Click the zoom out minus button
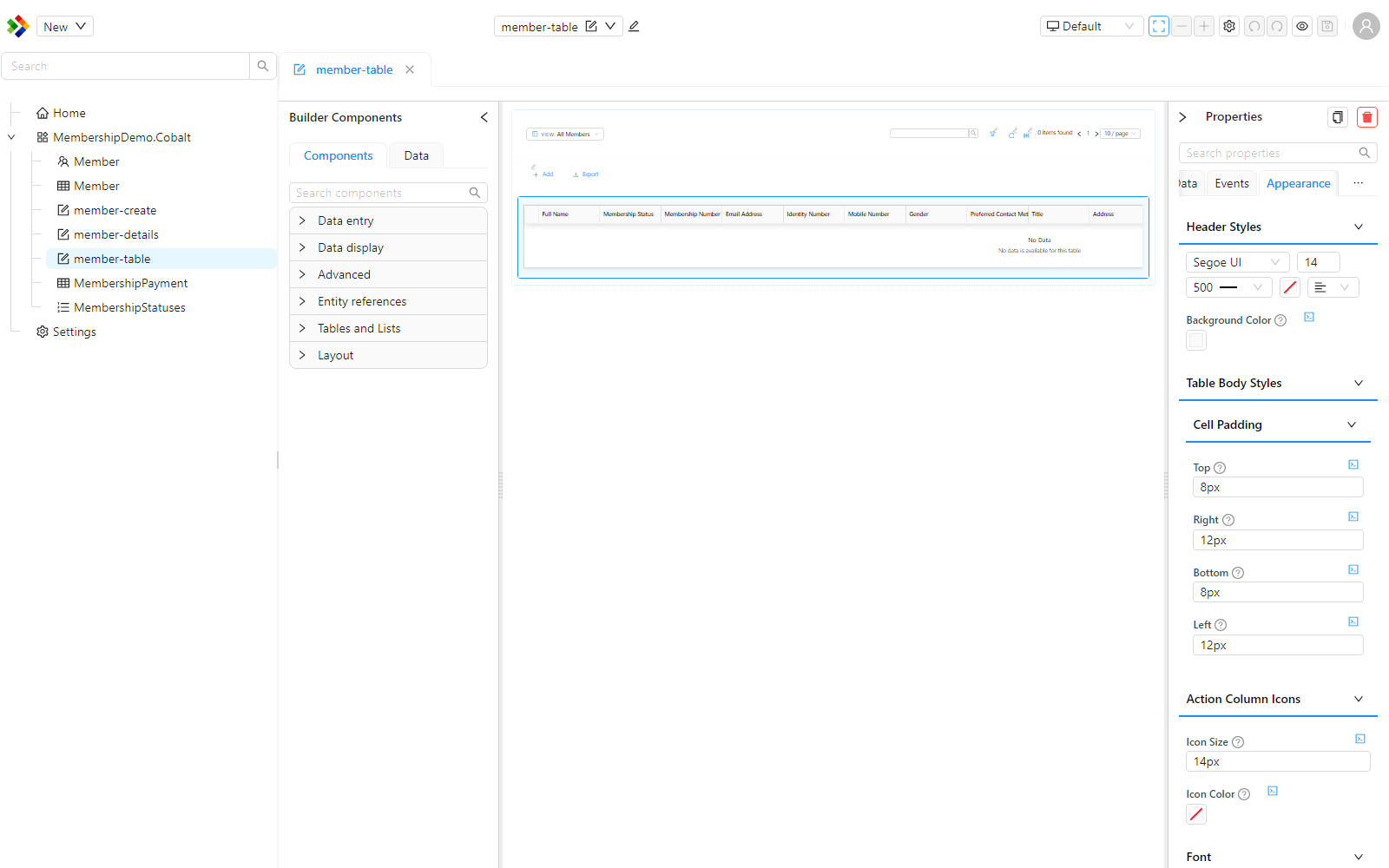Viewport: 1389px width, 868px height. 1182,26
